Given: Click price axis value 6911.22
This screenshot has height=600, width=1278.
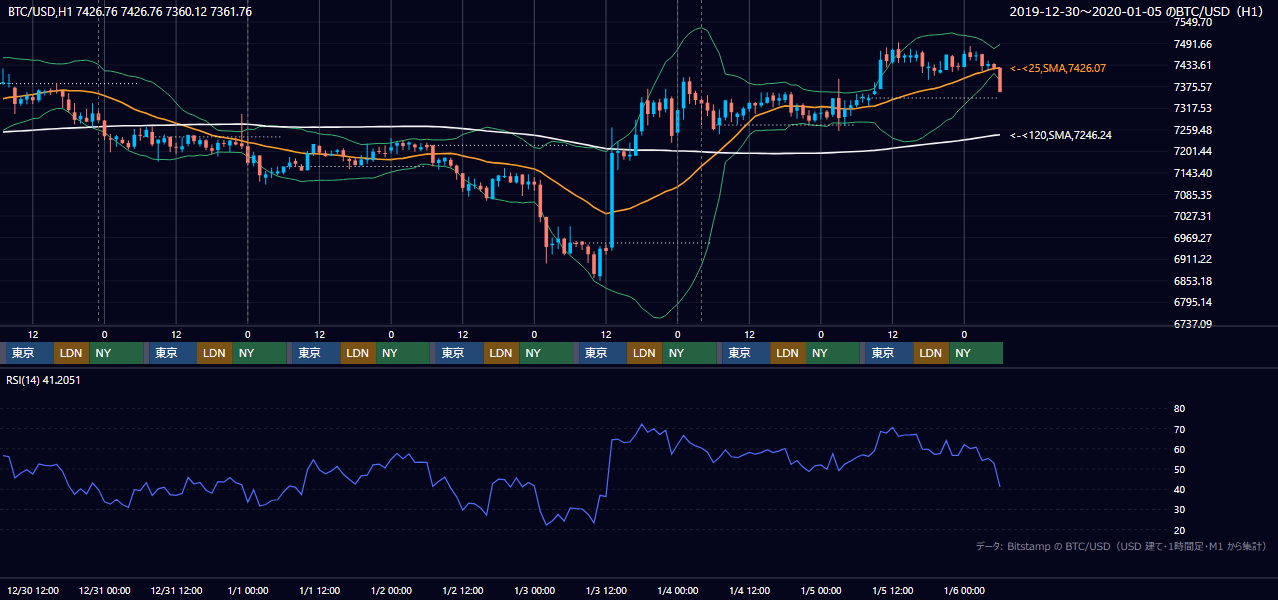Looking at the screenshot, I should pos(1193,259).
